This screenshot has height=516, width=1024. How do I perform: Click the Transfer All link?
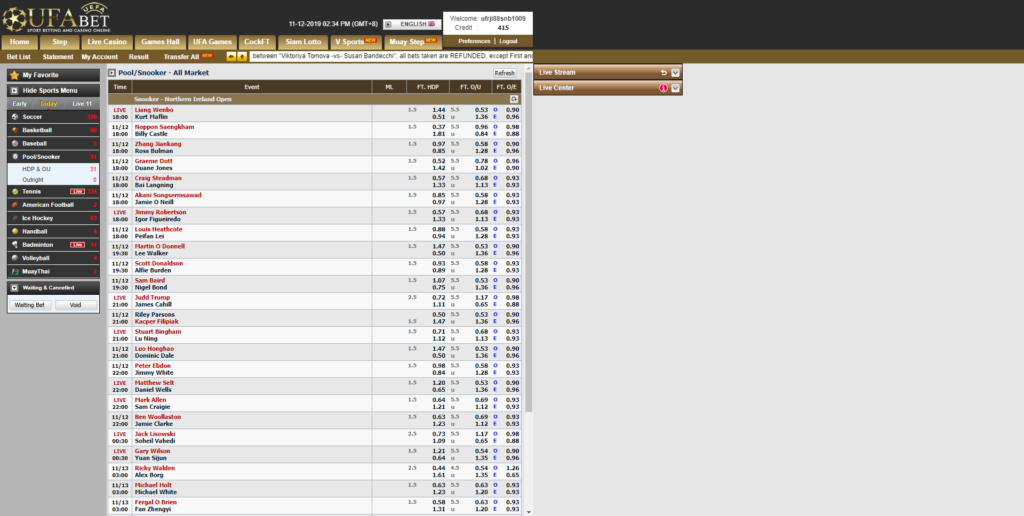182,57
